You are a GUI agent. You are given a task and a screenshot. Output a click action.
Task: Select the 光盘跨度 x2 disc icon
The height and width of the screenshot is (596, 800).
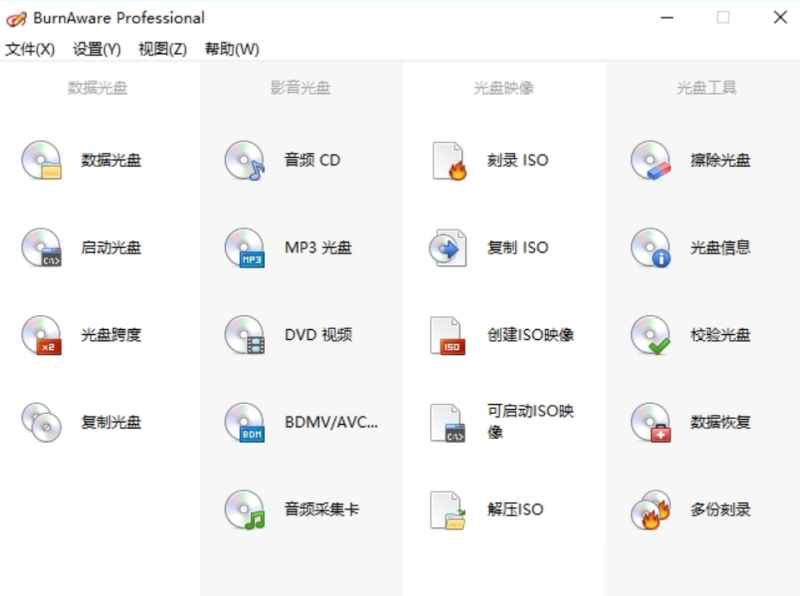point(41,335)
